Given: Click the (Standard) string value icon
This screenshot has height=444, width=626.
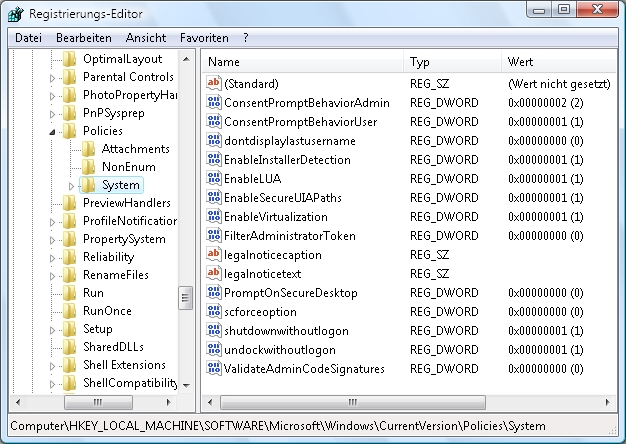Looking at the screenshot, I should pos(214,84).
